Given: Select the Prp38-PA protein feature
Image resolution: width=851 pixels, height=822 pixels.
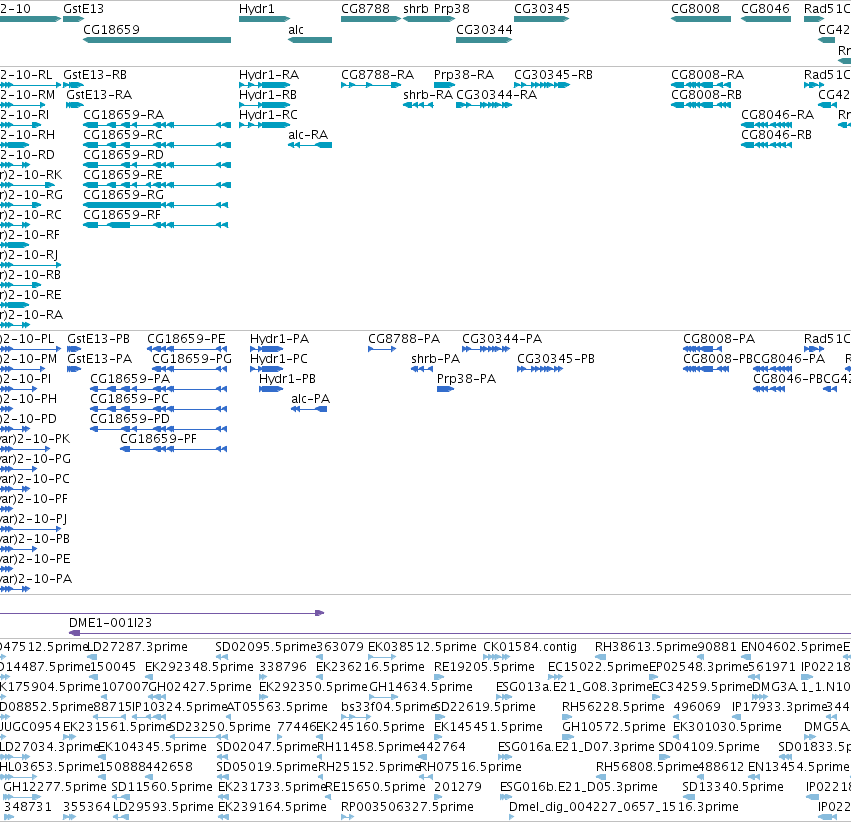Looking at the screenshot, I should pyautogui.click(x=445, y=389).
